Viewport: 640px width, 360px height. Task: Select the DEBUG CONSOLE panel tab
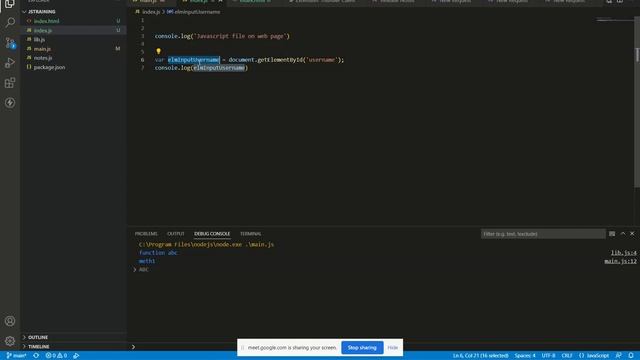(x=212, y=234)
